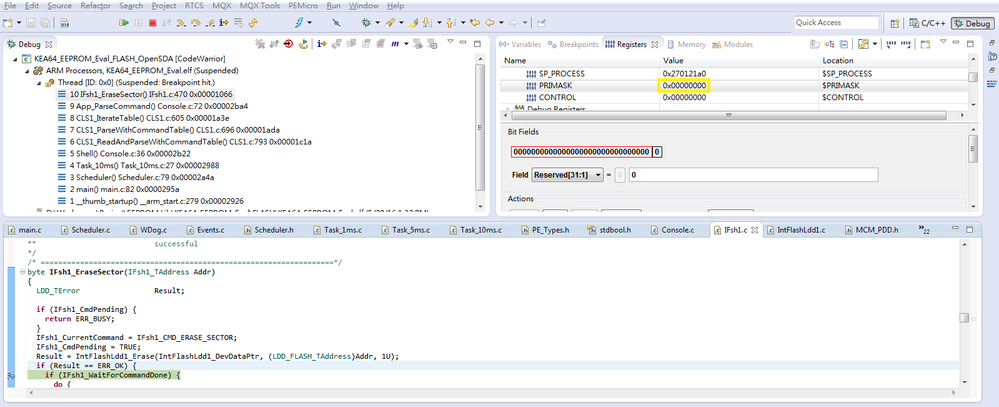Switch to the Modules tab
Screen dimensions: 999x407
point(733,45)
